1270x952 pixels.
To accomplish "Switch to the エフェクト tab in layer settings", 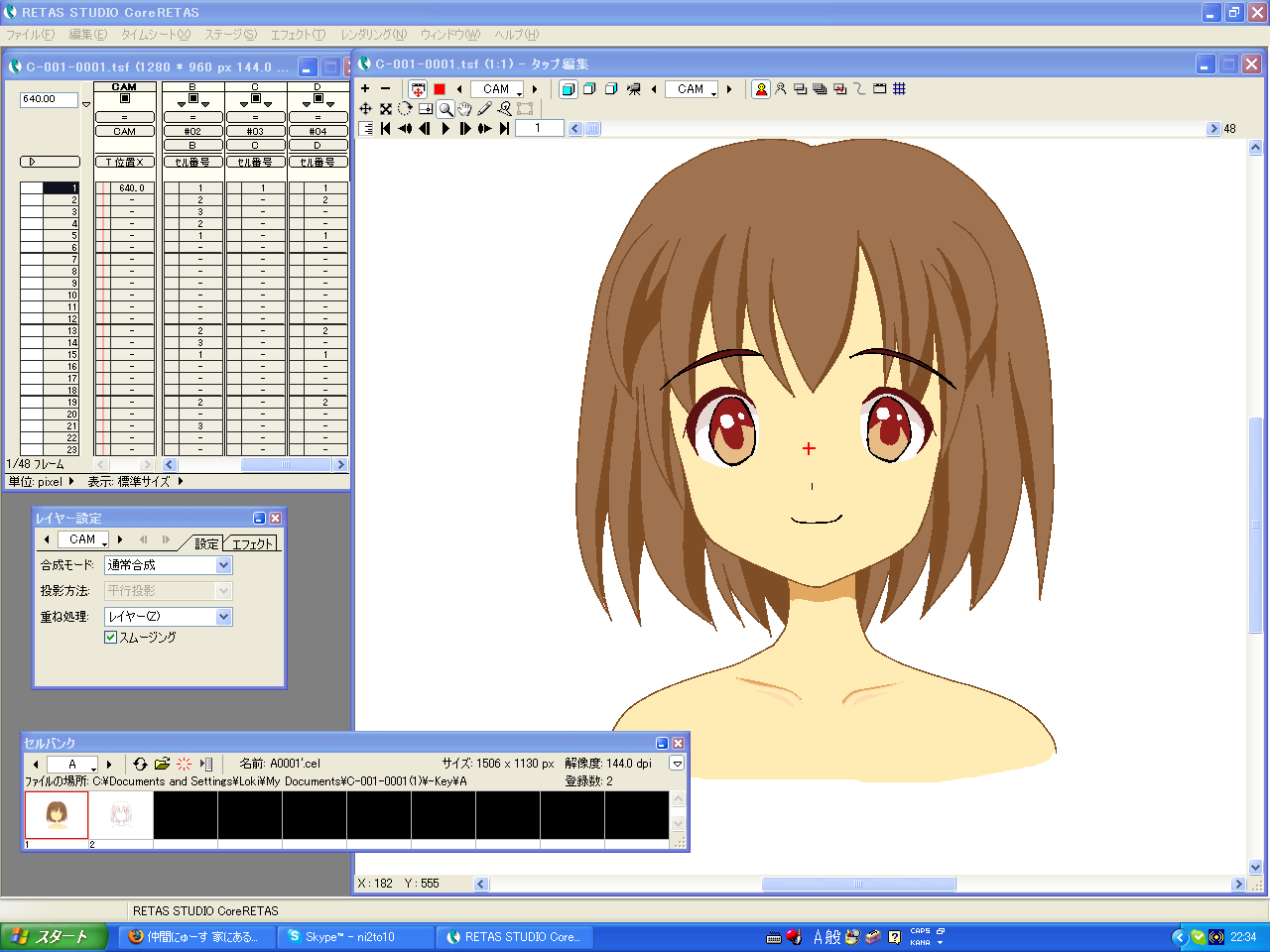I will pyautogui.click(x=253, y=543).
